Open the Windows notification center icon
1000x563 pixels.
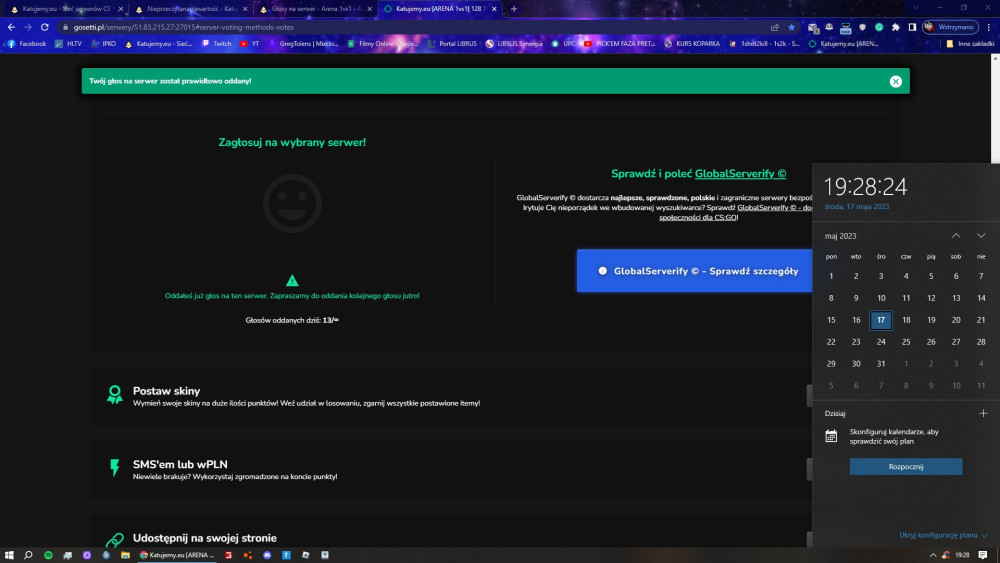(x=983, y=555)
